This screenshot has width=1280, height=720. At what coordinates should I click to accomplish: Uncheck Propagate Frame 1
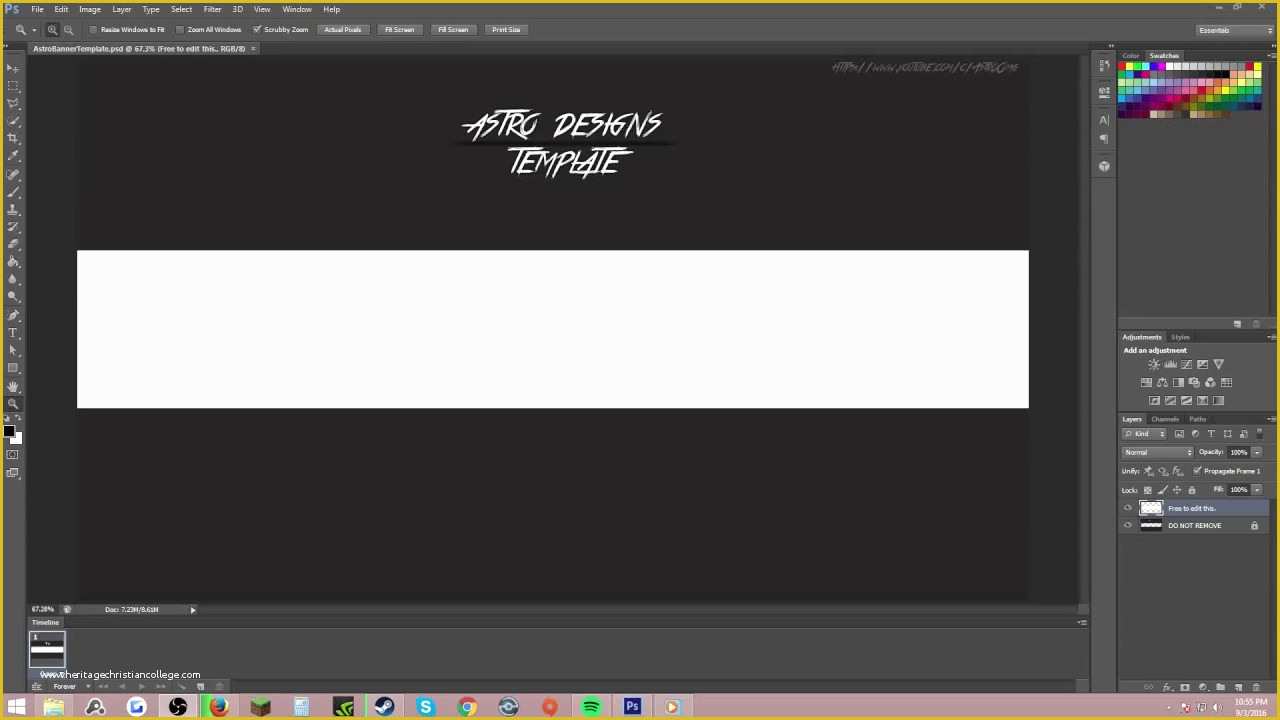click(x=1197, y=471)
